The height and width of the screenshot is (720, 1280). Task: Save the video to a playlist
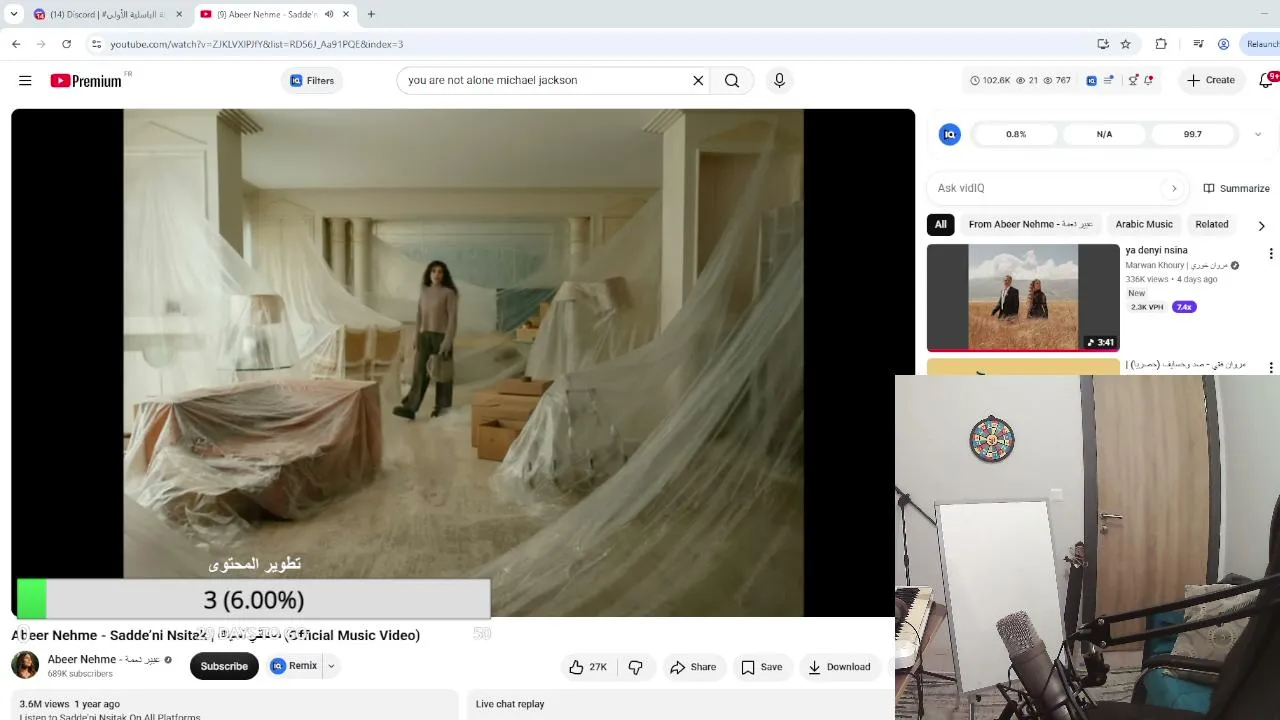pos(762,667)
